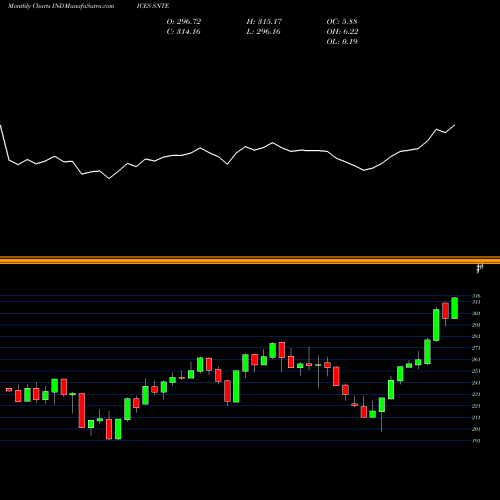Screen dimensions: 500x500
Task: Select the low value 'L: 296.16'
Action: pos(264,32)
